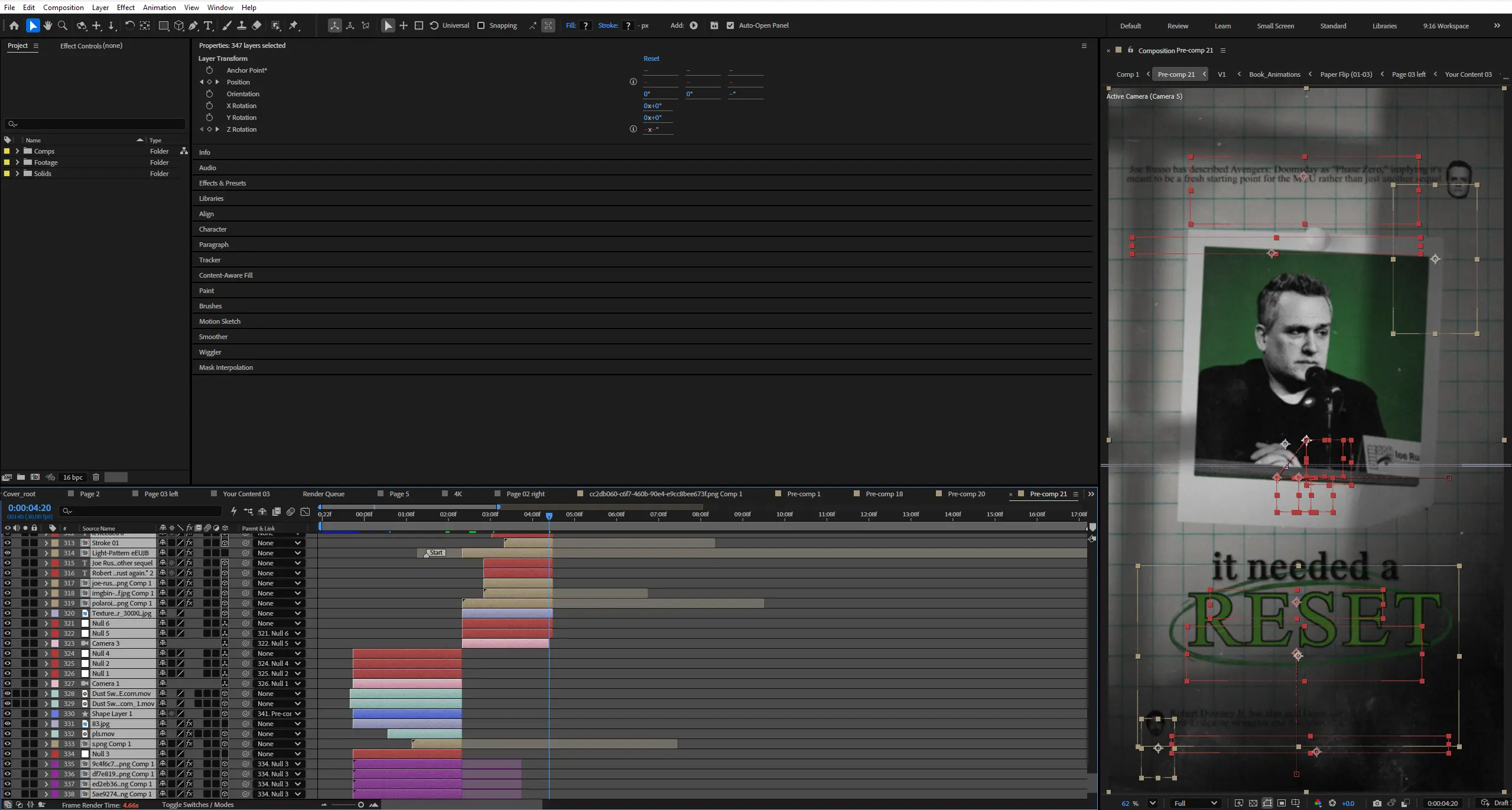Toggle the Snapping checkbox

click(481, 25)
